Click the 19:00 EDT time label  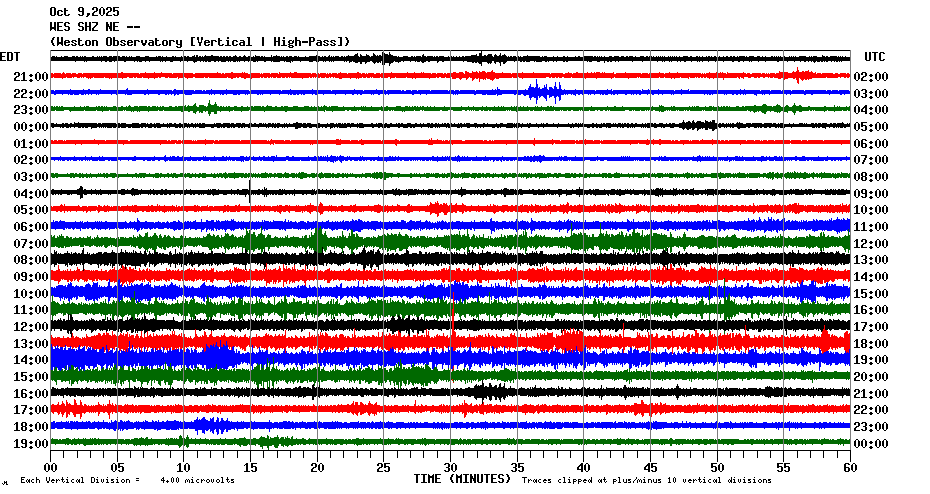tap(32, 443)
